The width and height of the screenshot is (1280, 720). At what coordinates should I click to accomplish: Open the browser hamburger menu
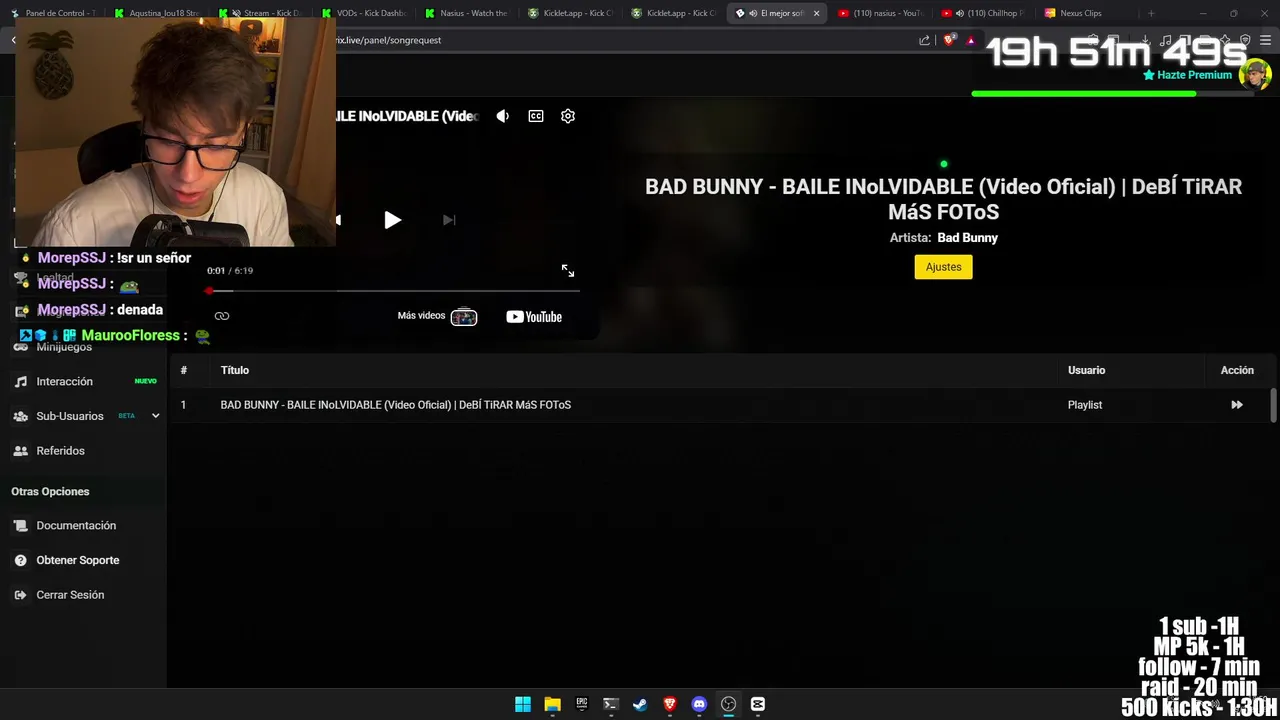[1266, 40]
